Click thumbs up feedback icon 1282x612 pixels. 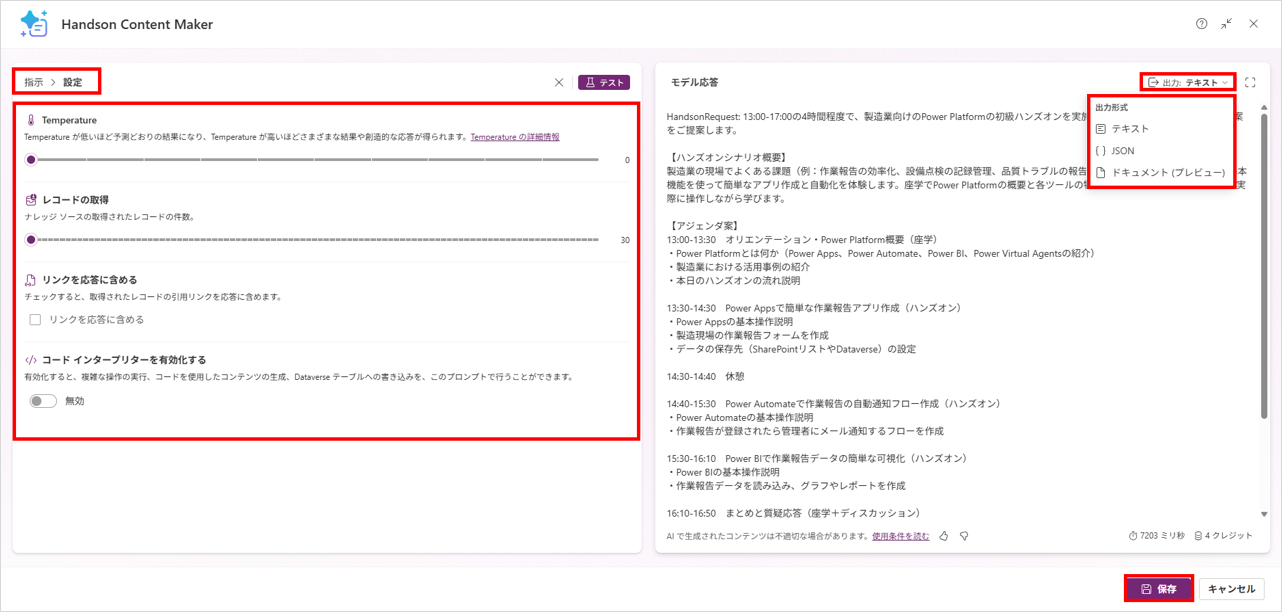(944, 536)
